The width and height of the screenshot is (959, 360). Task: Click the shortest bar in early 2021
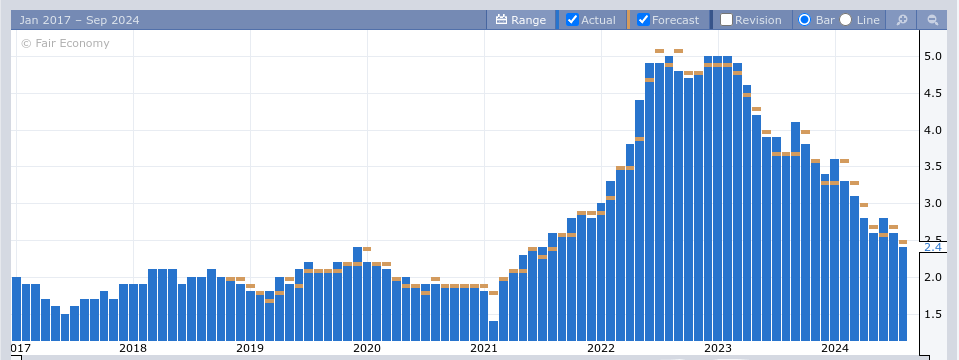tap(494, 331)
